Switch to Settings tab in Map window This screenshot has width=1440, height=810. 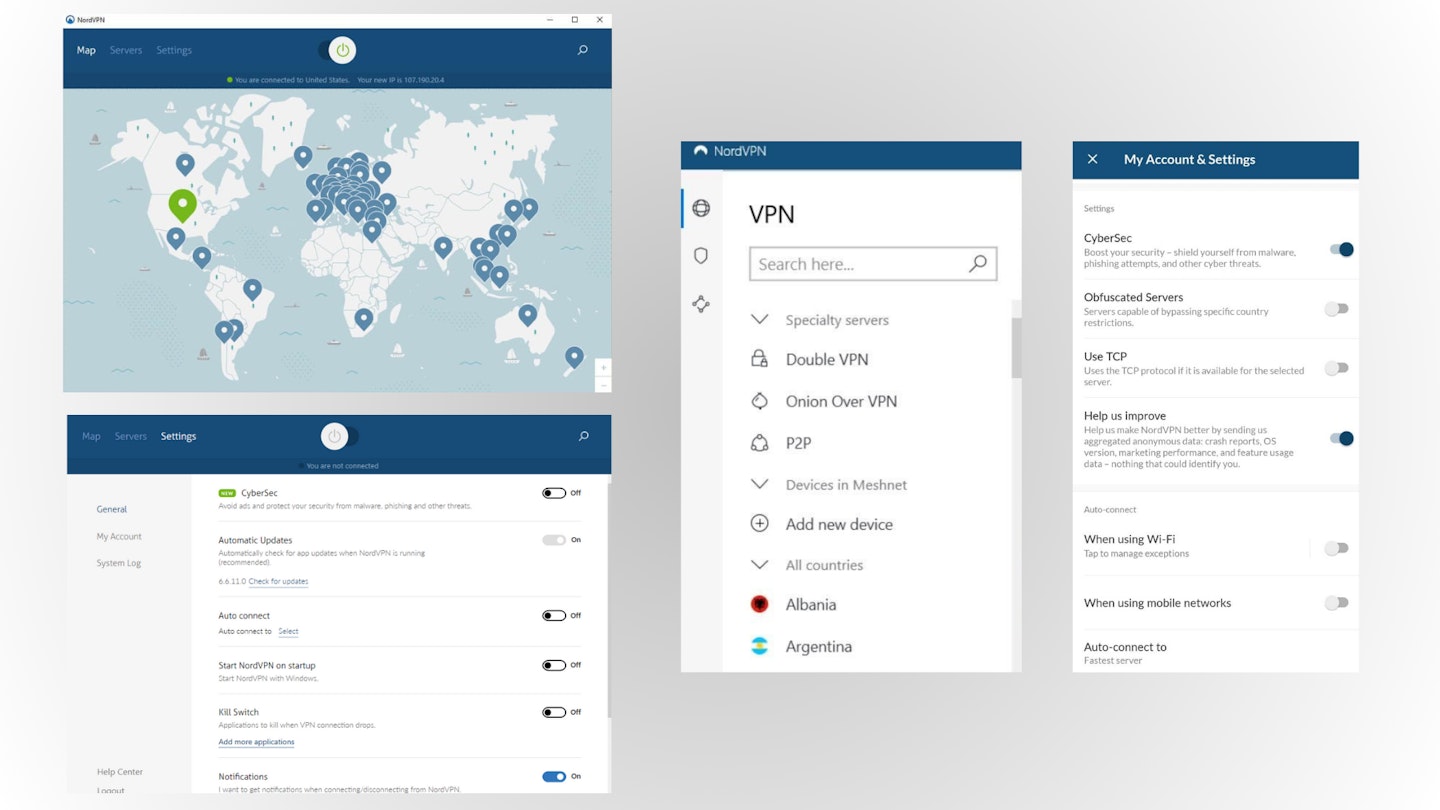click(x=174, y=50)
